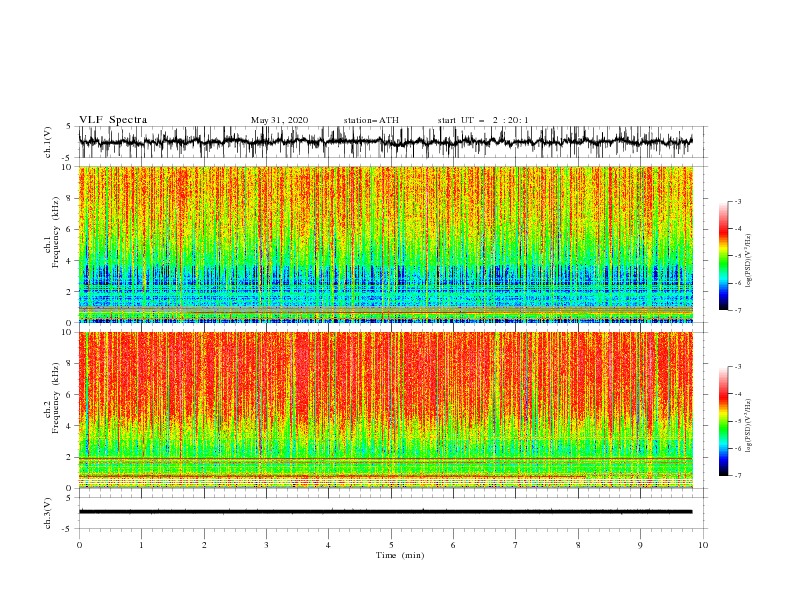
Task: Click the "ch.2 Frequency (kHz)" axis label
Action: pos(52,397)
